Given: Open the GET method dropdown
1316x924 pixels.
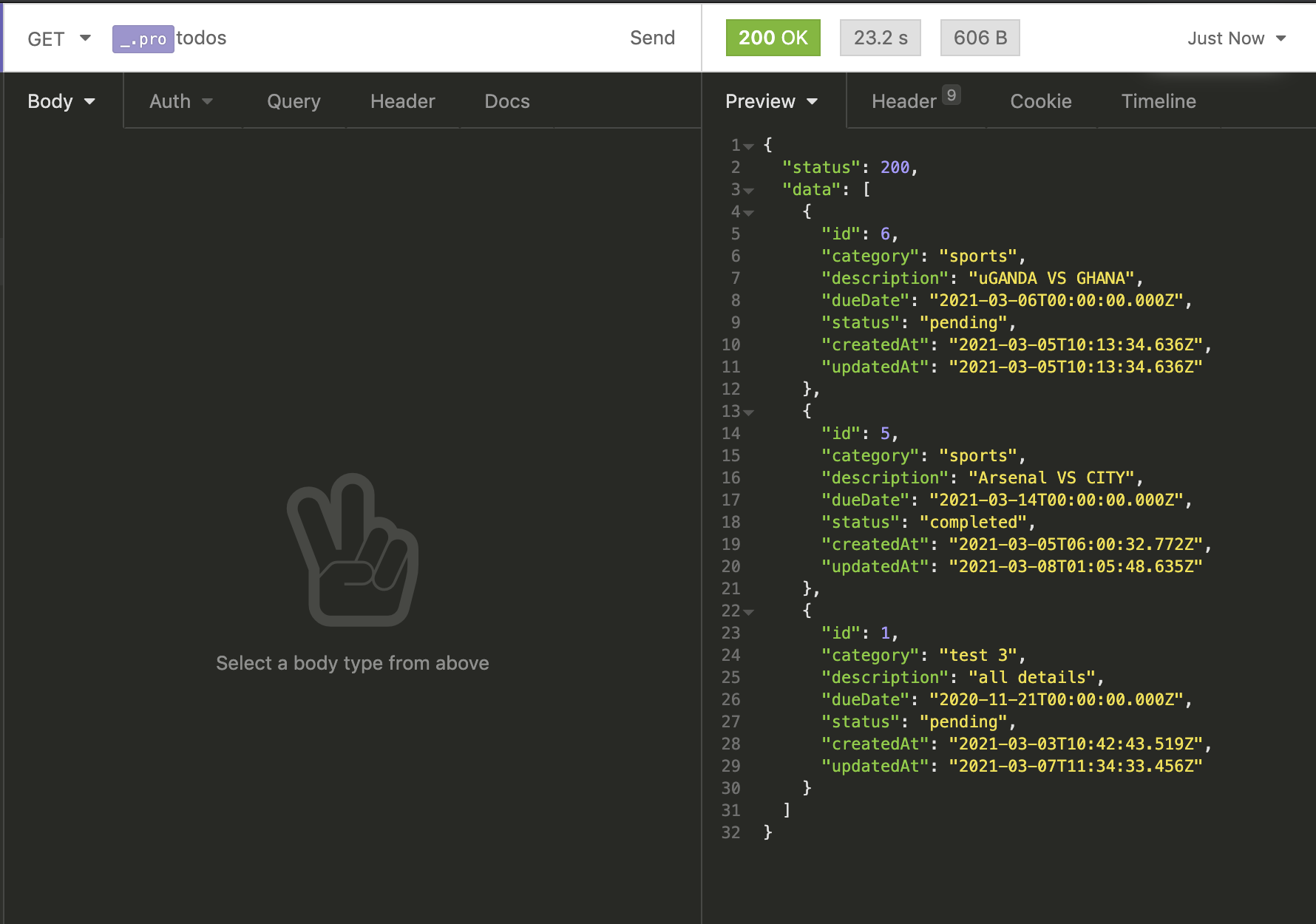Looking at the screenshot, I should pos(59,38).
